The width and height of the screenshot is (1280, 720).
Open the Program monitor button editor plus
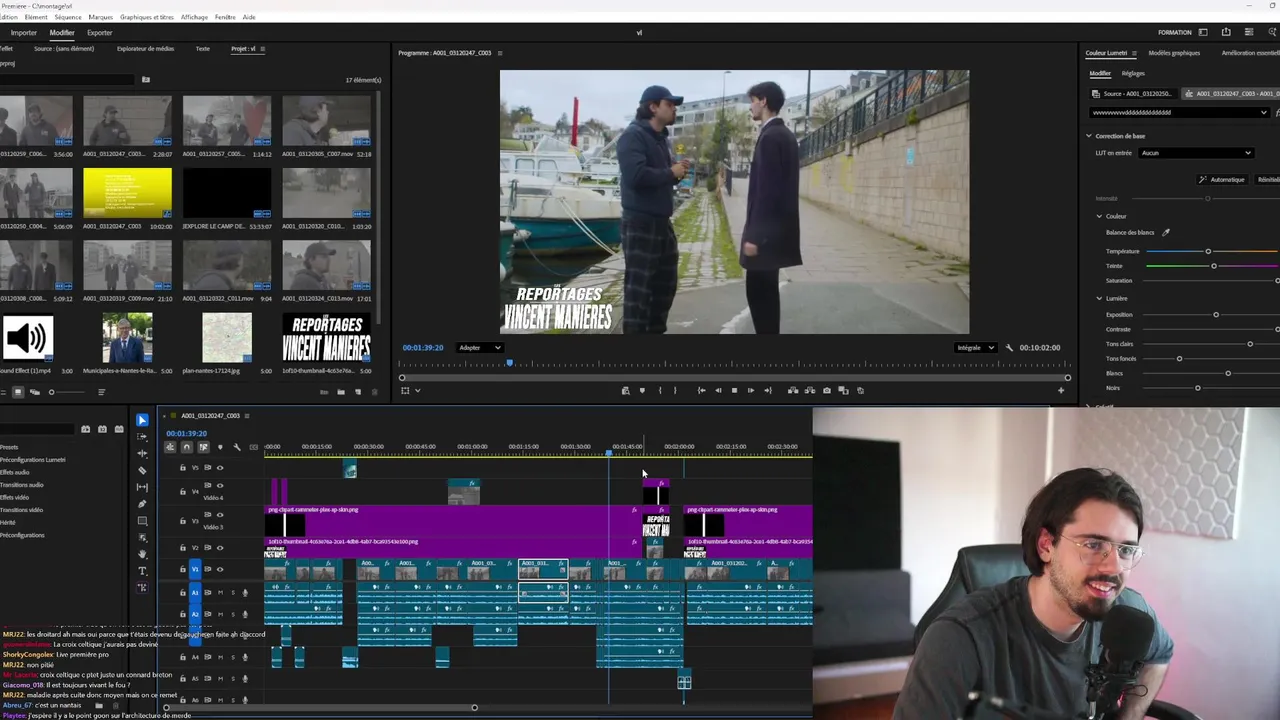(x=1061, y=390)
